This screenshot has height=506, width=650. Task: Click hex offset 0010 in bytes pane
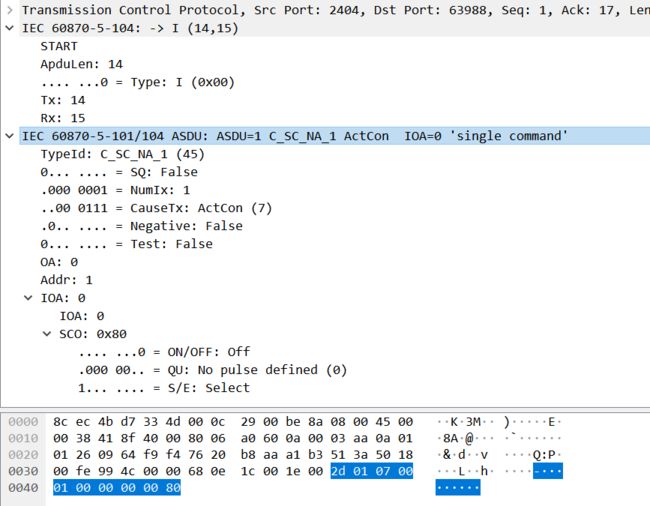[x=23, y=438]
